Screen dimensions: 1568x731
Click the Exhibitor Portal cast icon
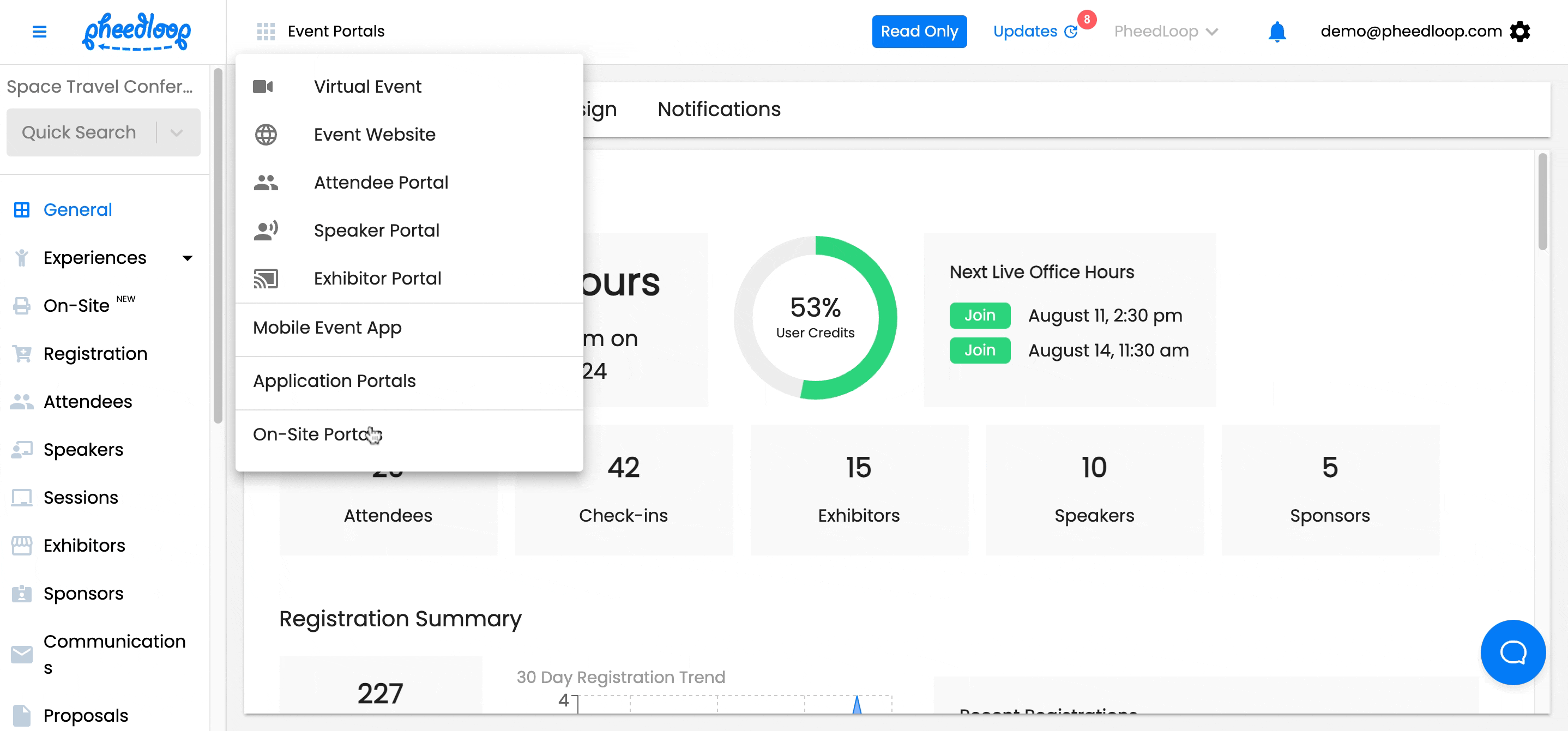tap(266, 278)
